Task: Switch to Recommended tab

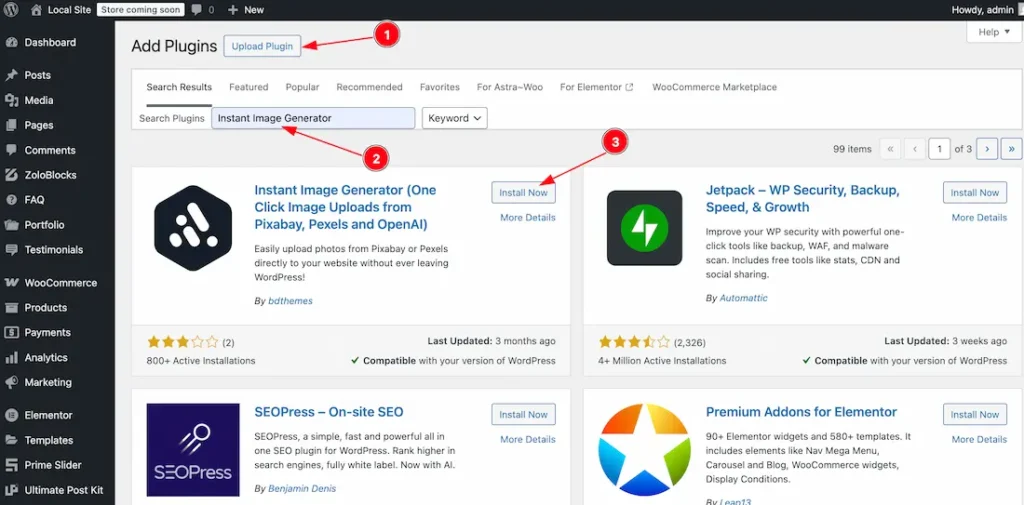Action: pos(370,87)
